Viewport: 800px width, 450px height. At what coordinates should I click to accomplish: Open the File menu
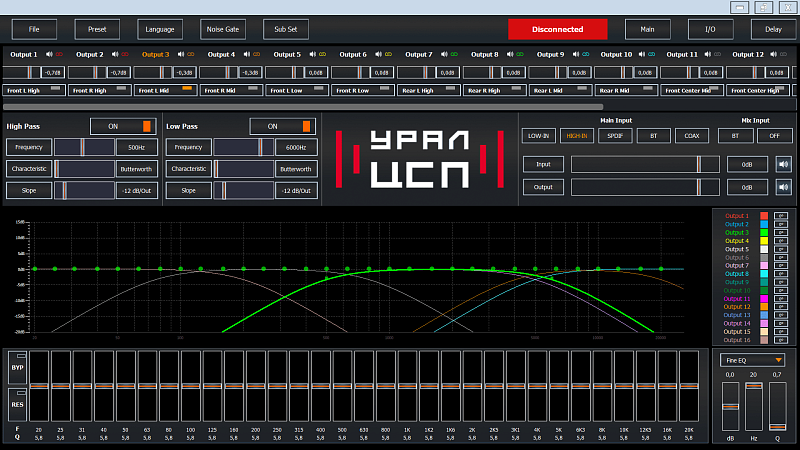[x=34, y=29]
